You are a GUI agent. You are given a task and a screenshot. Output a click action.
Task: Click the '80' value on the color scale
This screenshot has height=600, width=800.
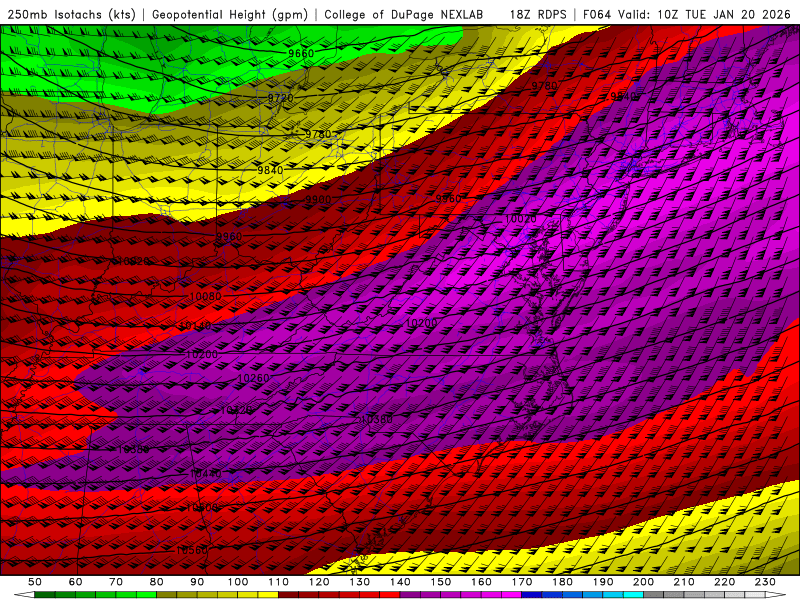click(x=156, y=582)
